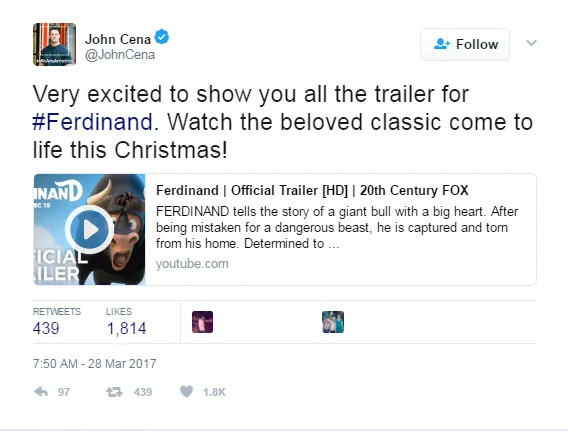Open John Cena's profile avatar
Screen dimensions: 568x431
click(x=54, y=44)
